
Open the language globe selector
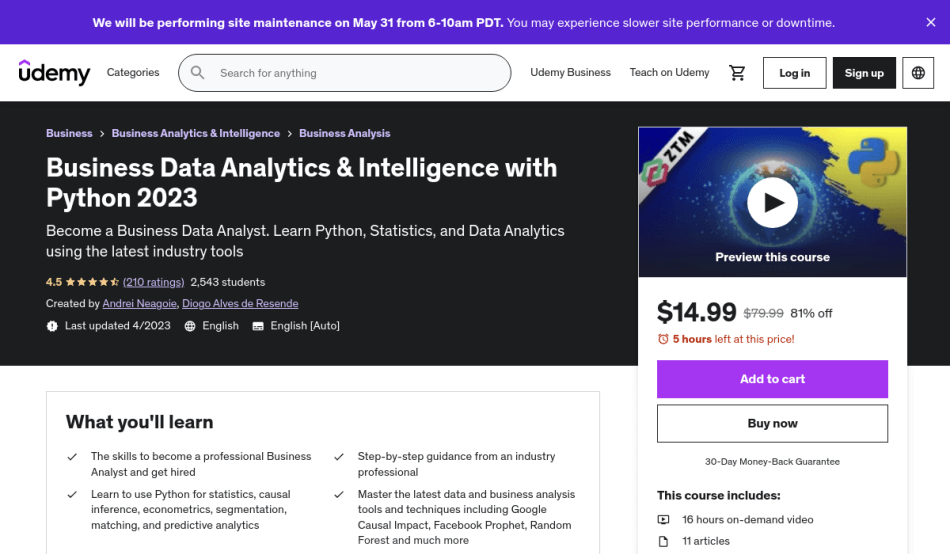click(x=918, y=73)
